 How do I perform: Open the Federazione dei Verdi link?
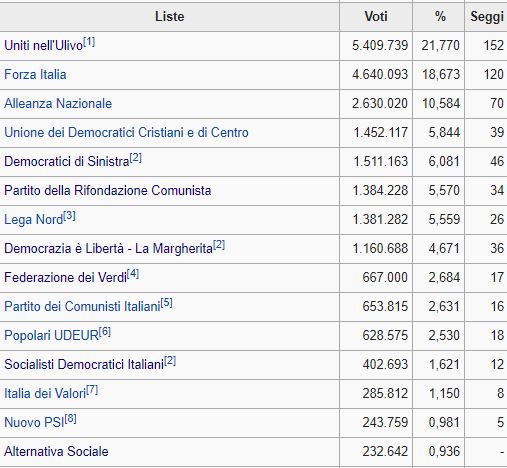tap(65, 278)
